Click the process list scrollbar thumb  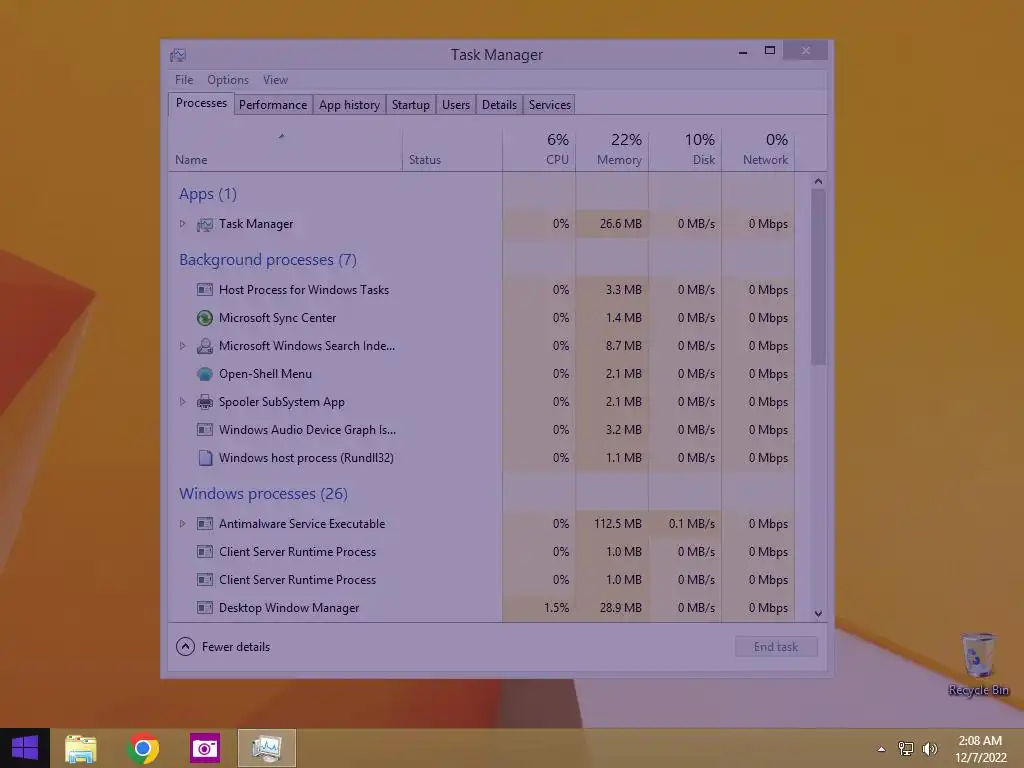pos(818,277)
